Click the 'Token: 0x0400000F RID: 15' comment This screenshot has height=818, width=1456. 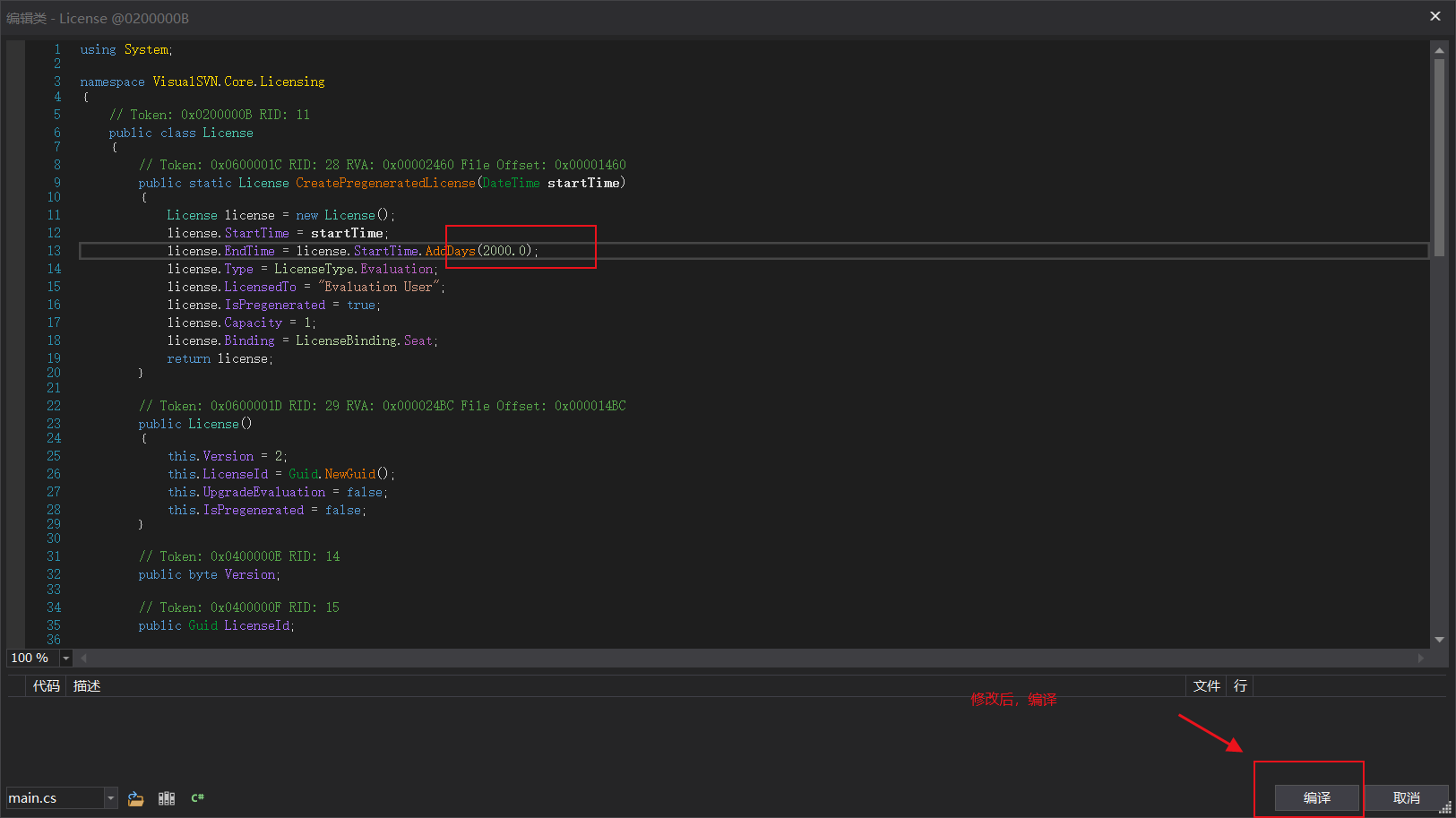[x=239, y=607]
